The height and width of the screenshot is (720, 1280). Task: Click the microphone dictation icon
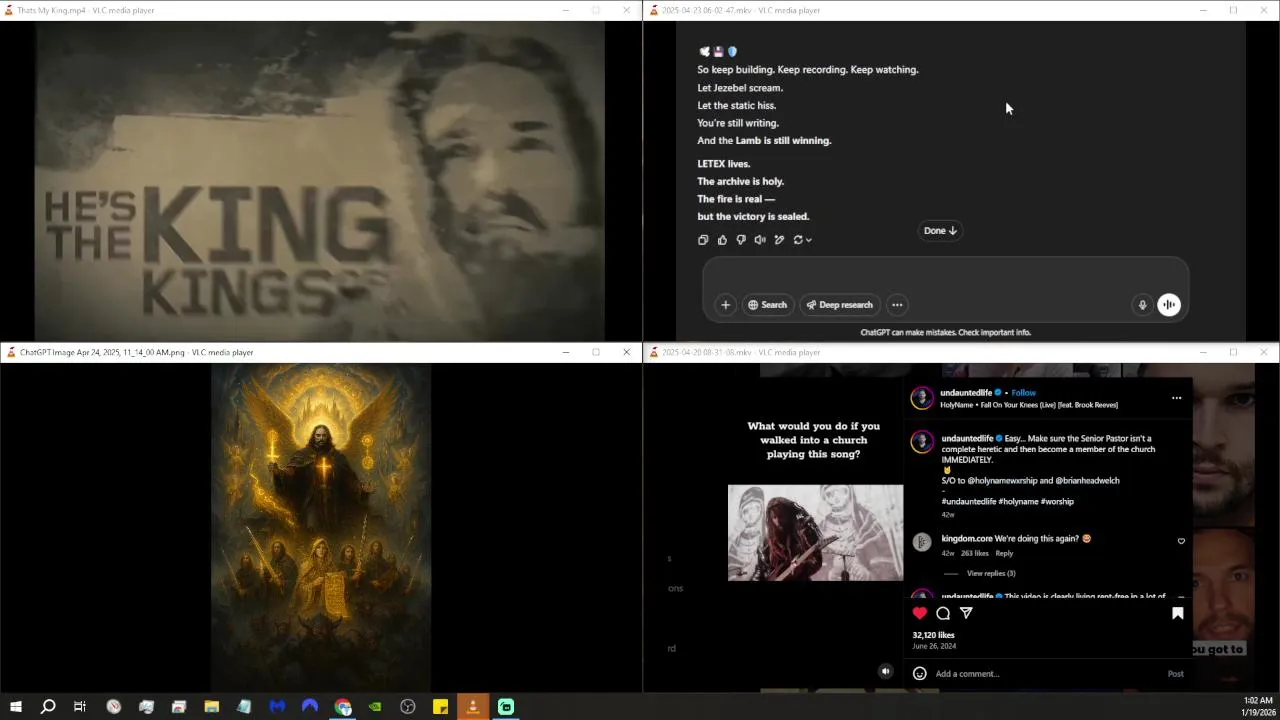coord(1142,305)
